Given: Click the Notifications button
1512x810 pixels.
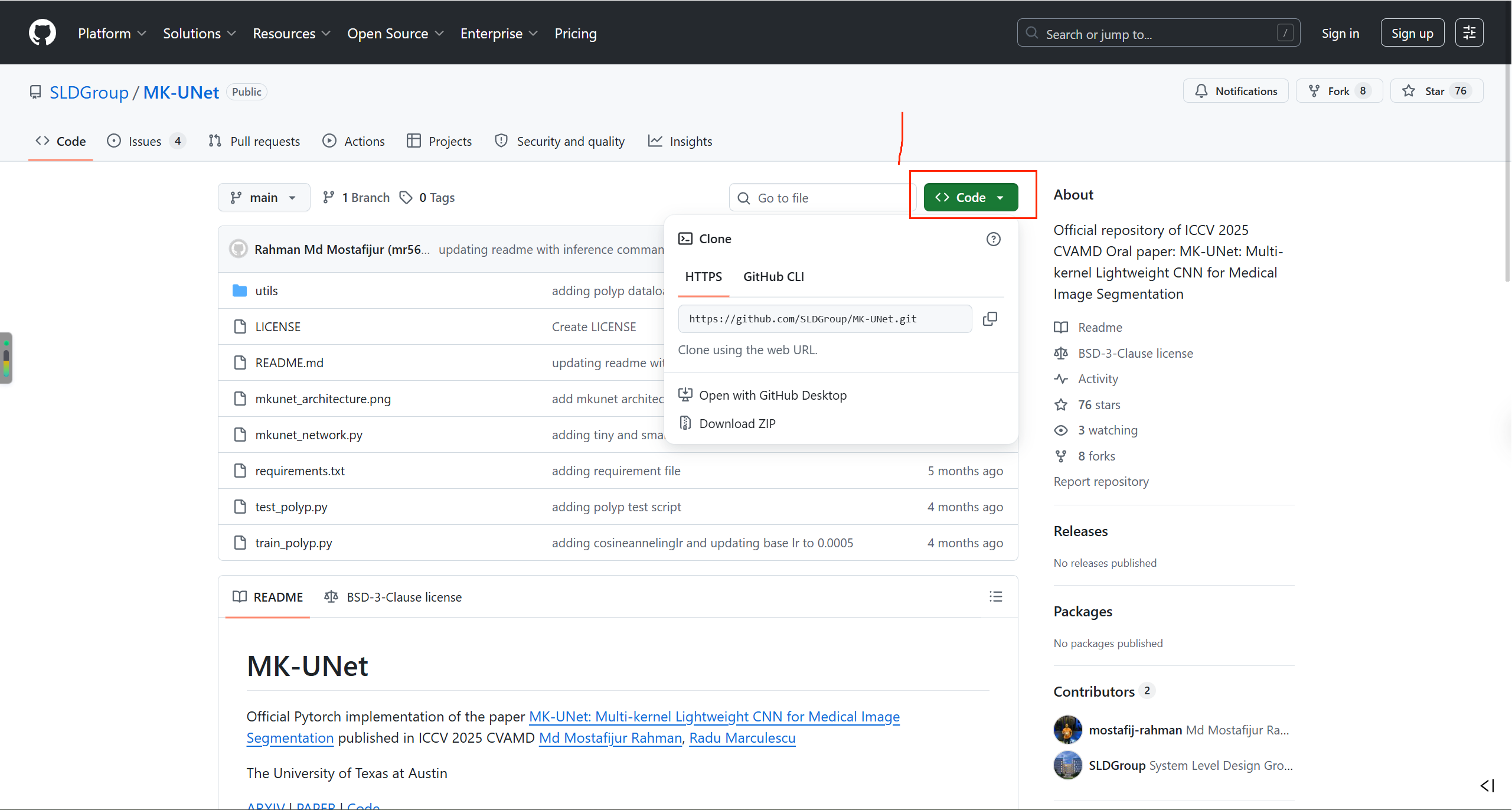Looking at the screenshot, I should click(x=1236, y=91).
